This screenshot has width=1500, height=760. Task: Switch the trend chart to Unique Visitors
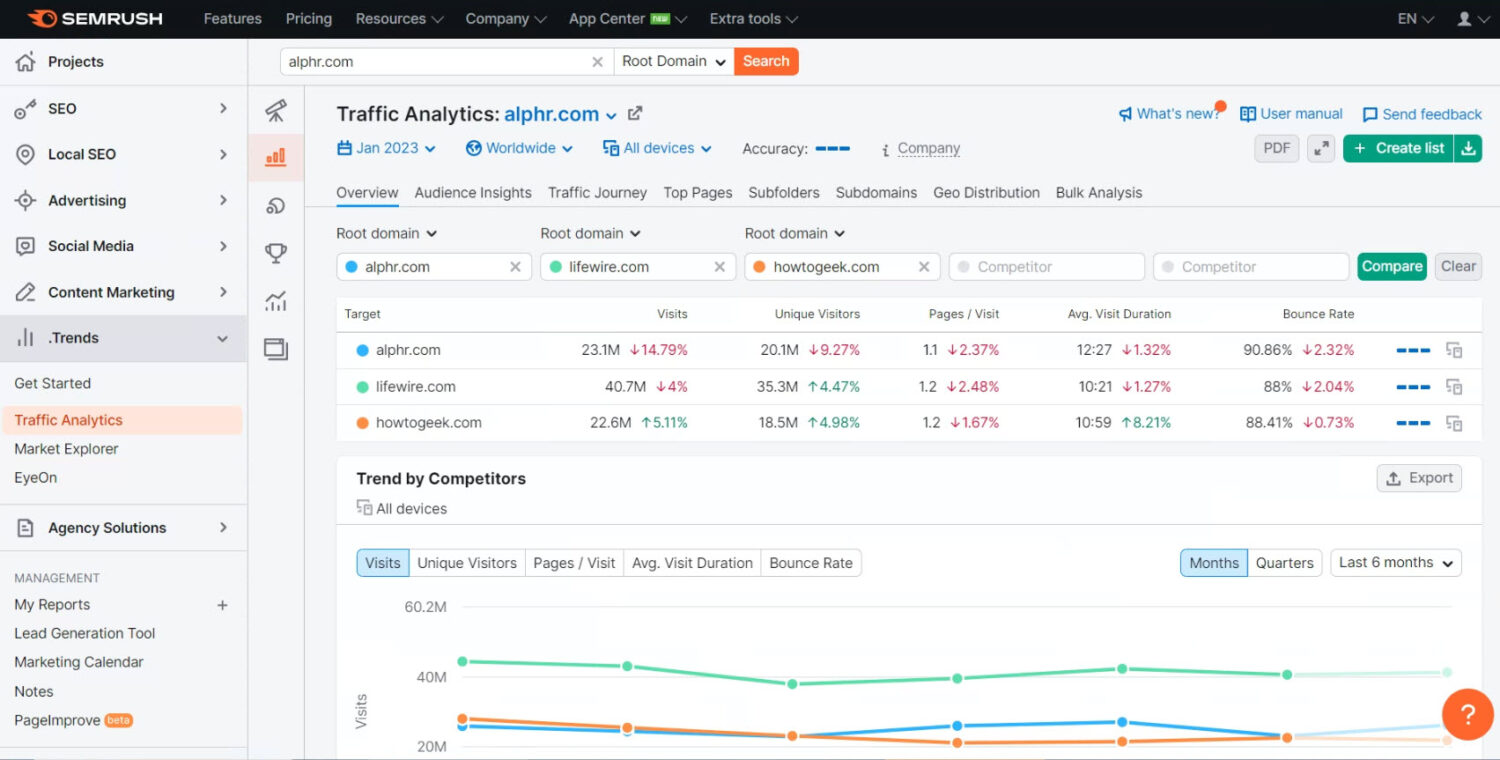(467, 563)
